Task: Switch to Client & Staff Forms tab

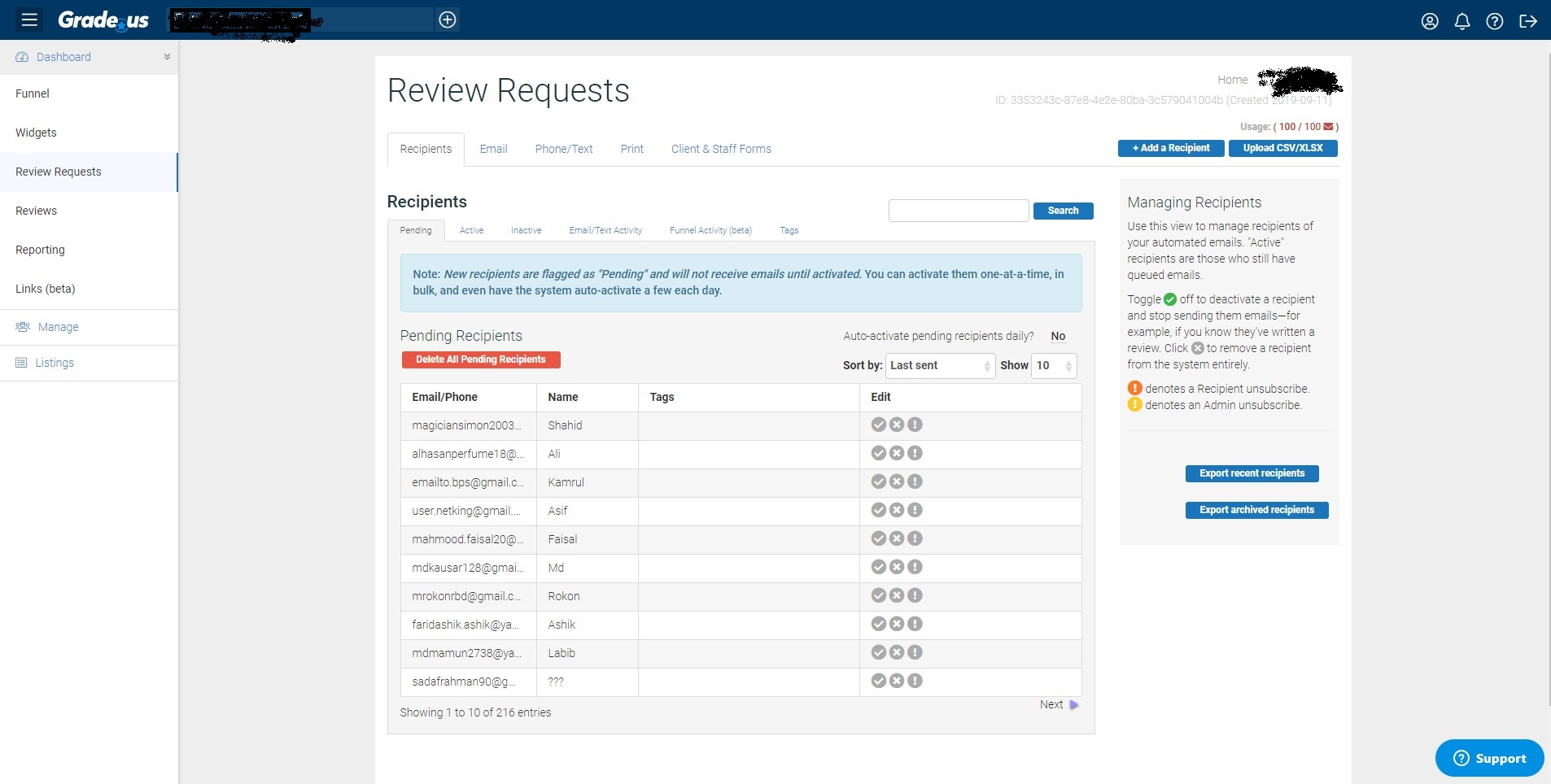Action: [x=721, y=149]
